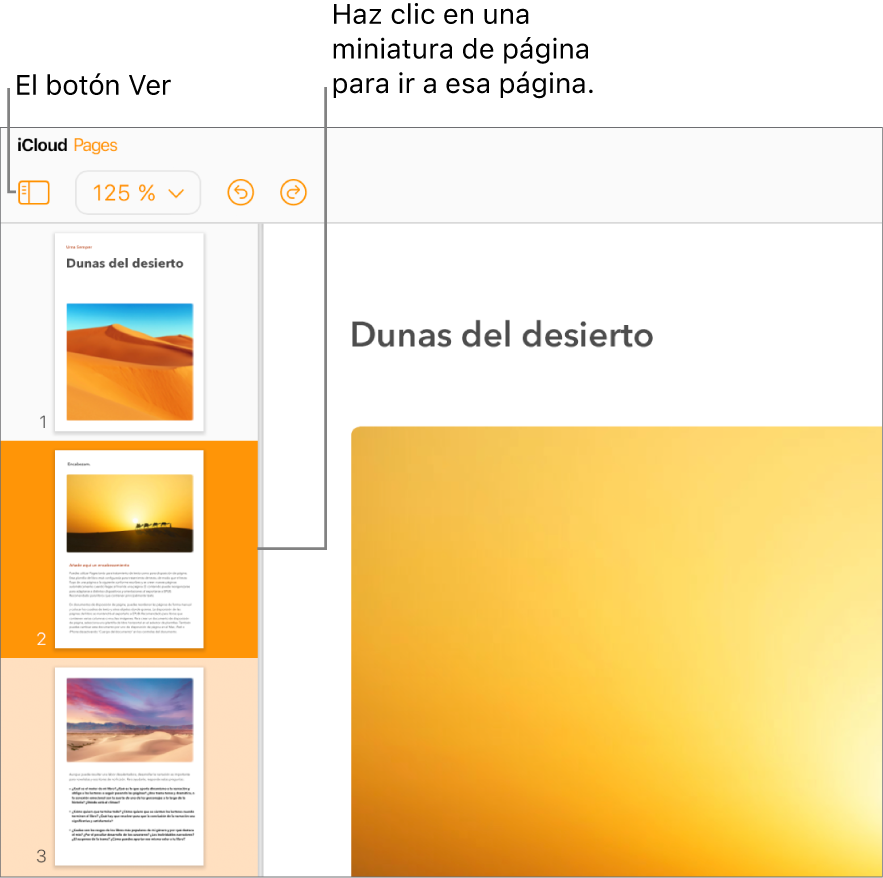Click the page number 1 label
The image size is (883, 878).
pyautogui.click(x=43, y=421)
